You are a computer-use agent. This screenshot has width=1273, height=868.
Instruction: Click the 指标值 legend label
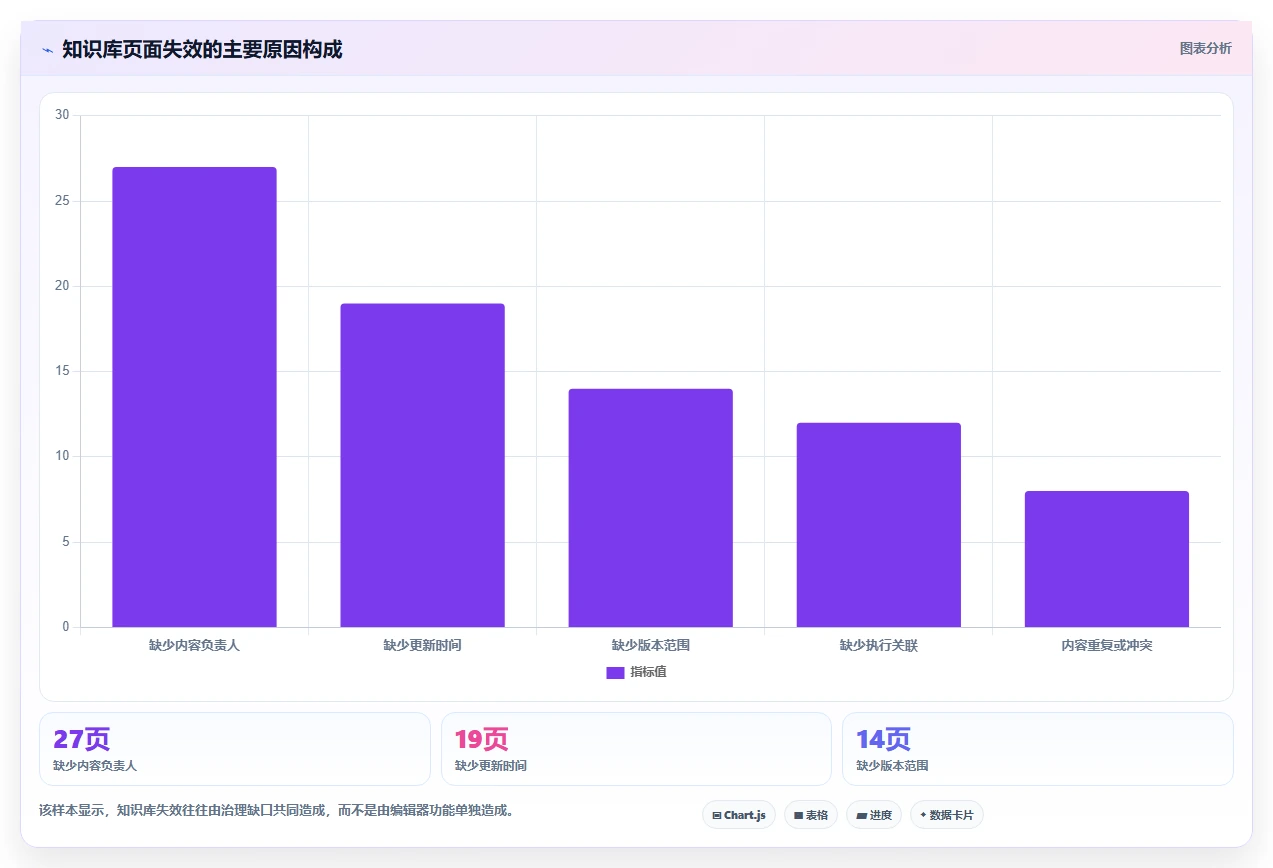click(648, 672)
